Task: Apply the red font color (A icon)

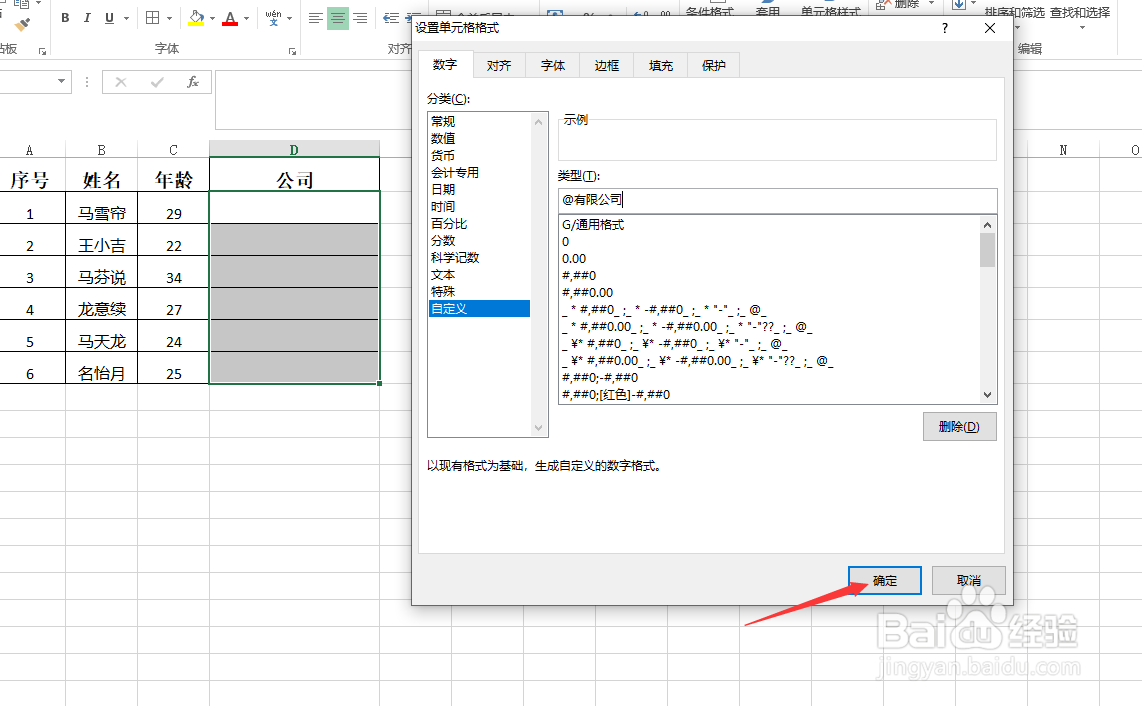Action: tap(228, 17)
